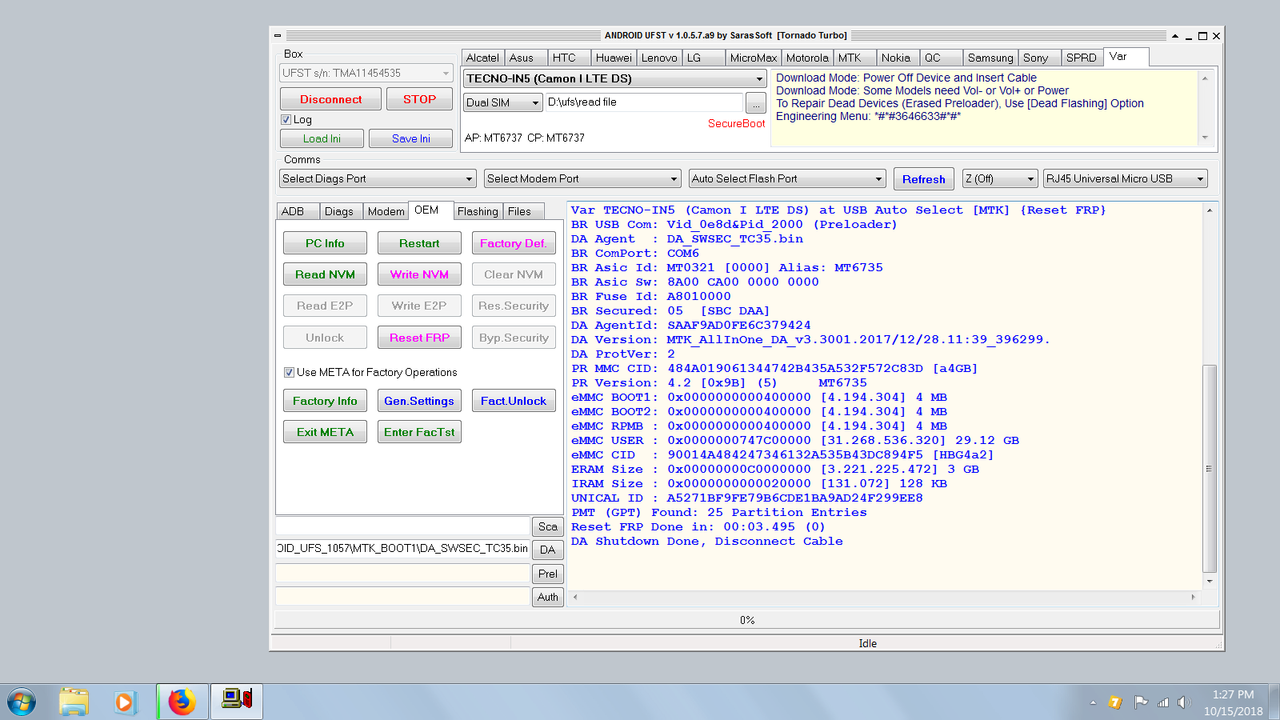Click the volume speaker tray icon
This screenshot has width=1280, height=720.
1185,702
